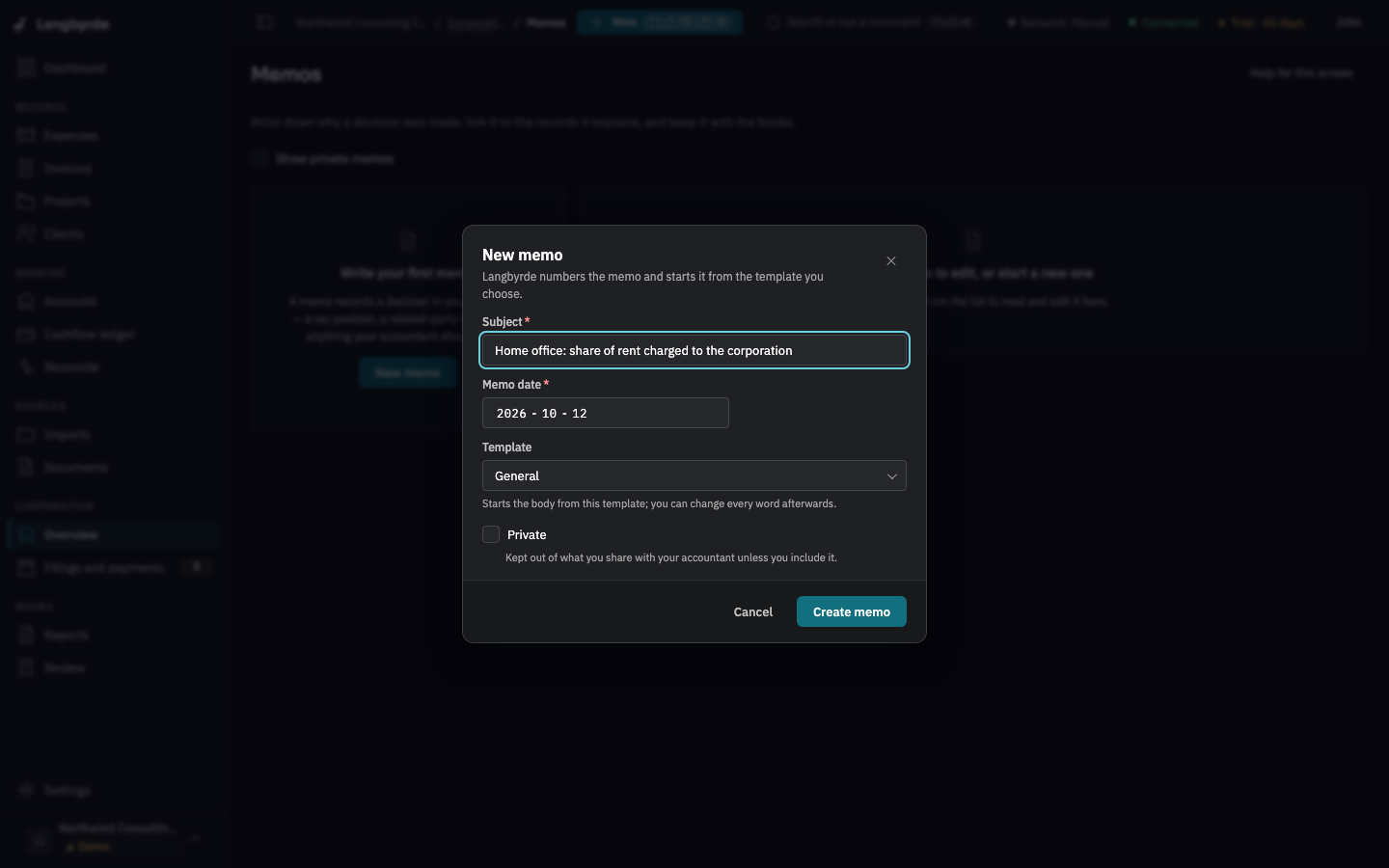Cancel the new memo dialog
The width and height of the screenshot is (1389, 868).
[753, 611]
